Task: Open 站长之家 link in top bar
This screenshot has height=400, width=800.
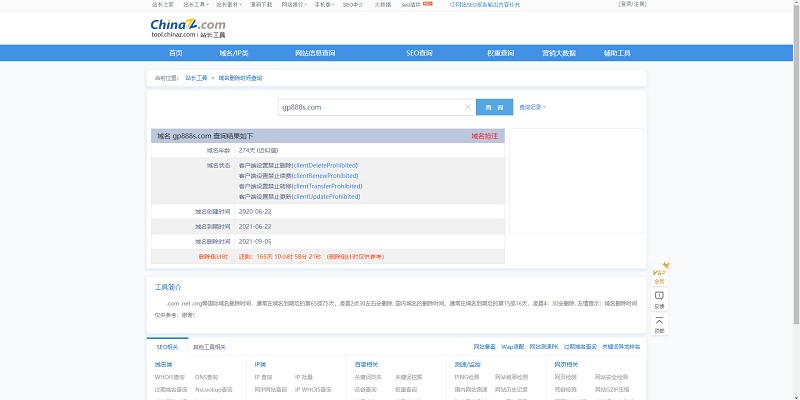Action: point(163,4)
